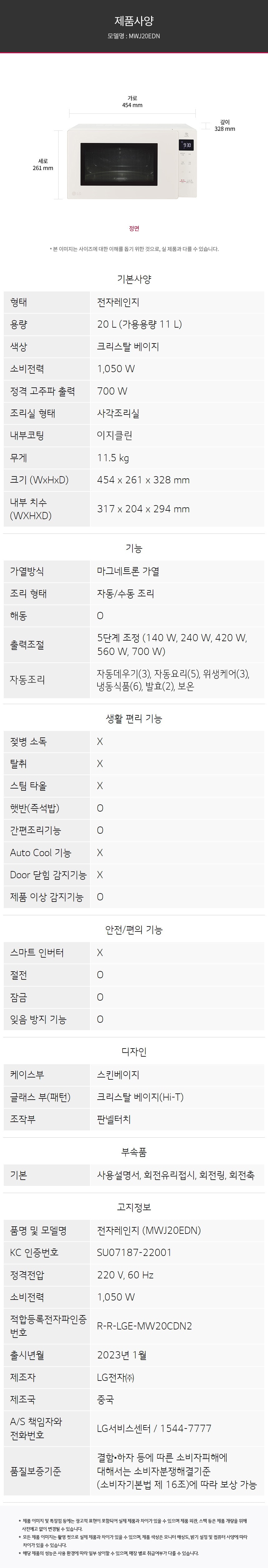Viewport: 268px width, 1568px height.
Task: Click the model name MWJ20EDN text
Action: (134, 36)
